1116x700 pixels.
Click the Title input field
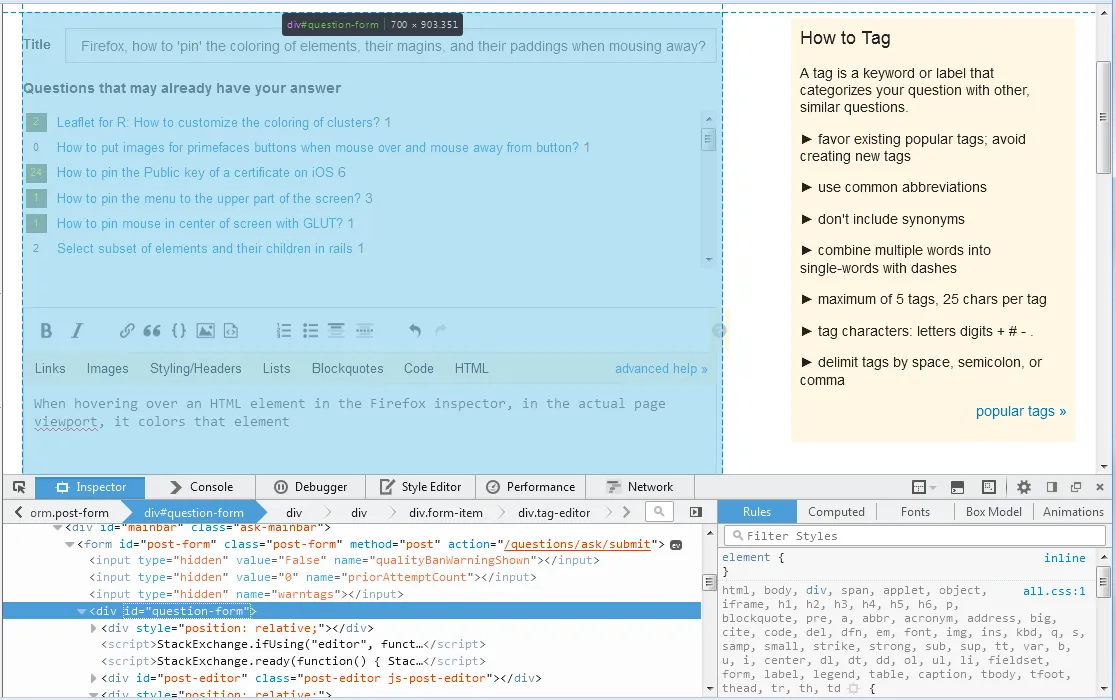tap(391, 46)
